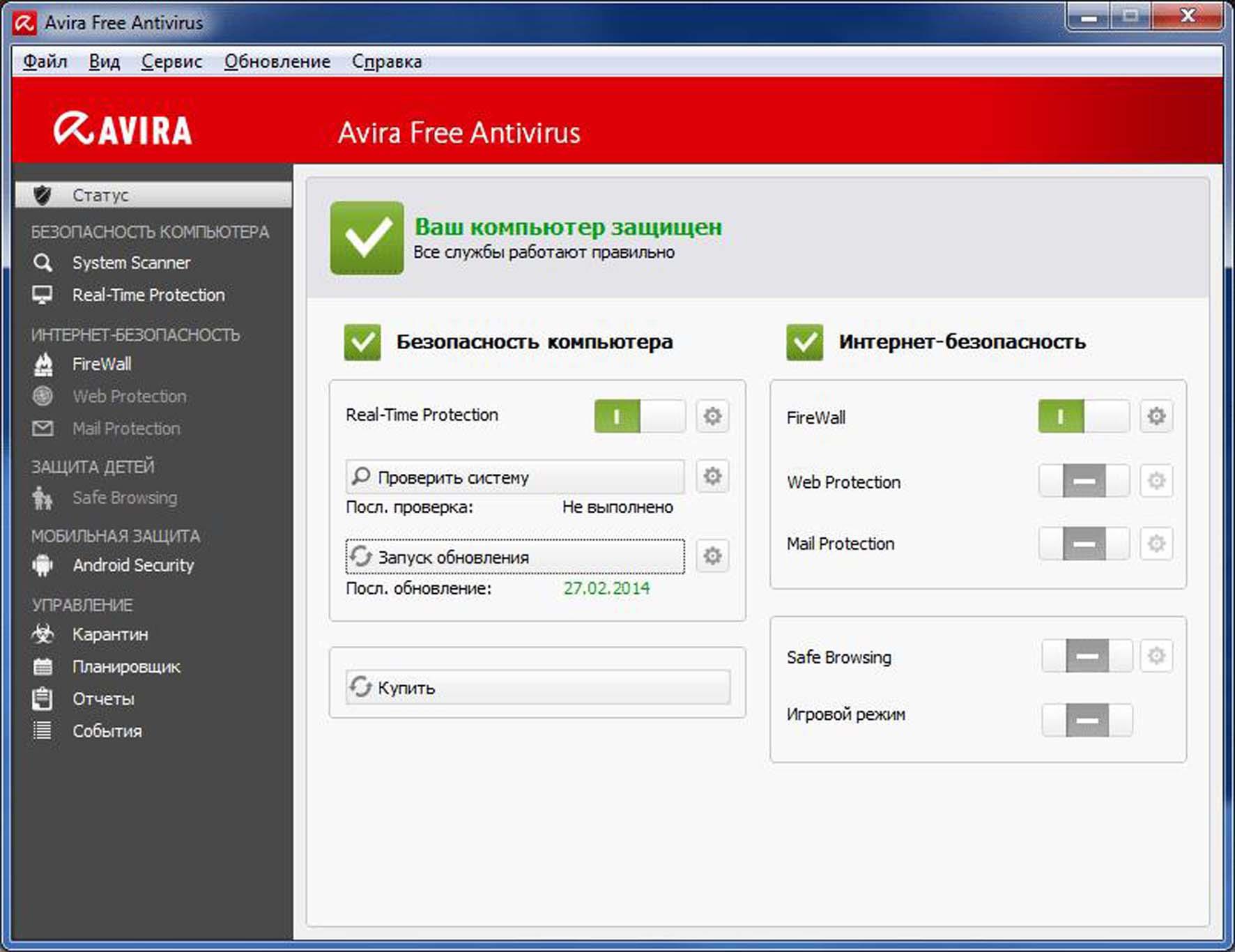Screen dimensions: 1235x952
Task: Minimize the Avira window
Action: (x=1089, y=17)
